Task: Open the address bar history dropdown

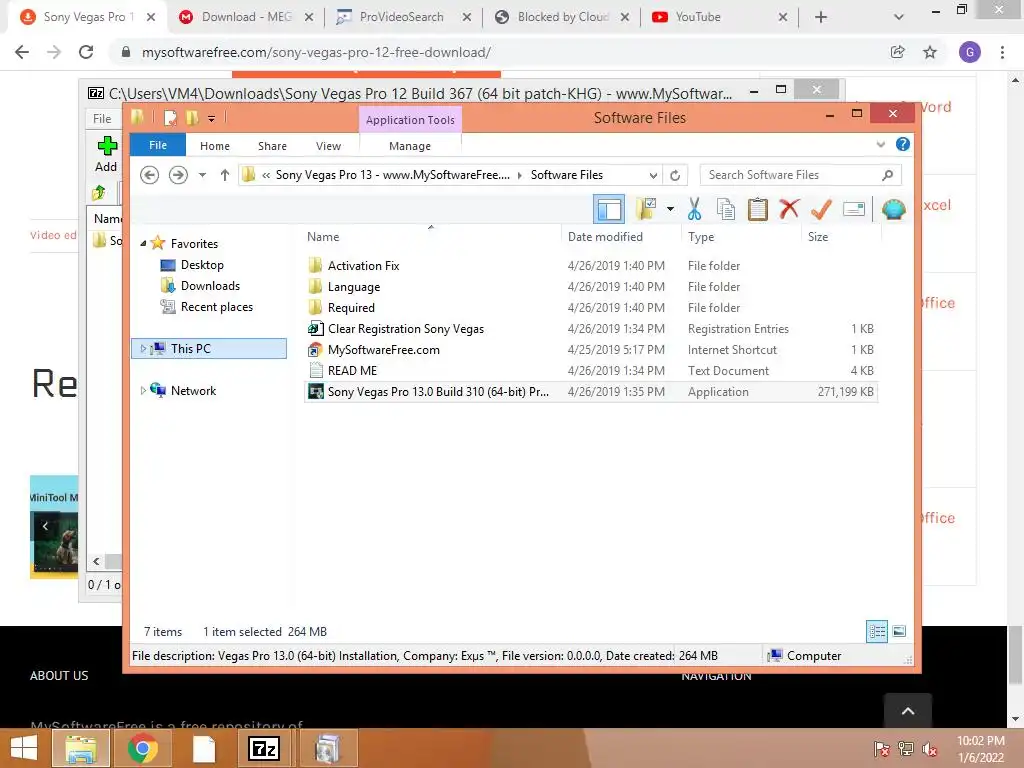Action: click(x=652, y=175)
